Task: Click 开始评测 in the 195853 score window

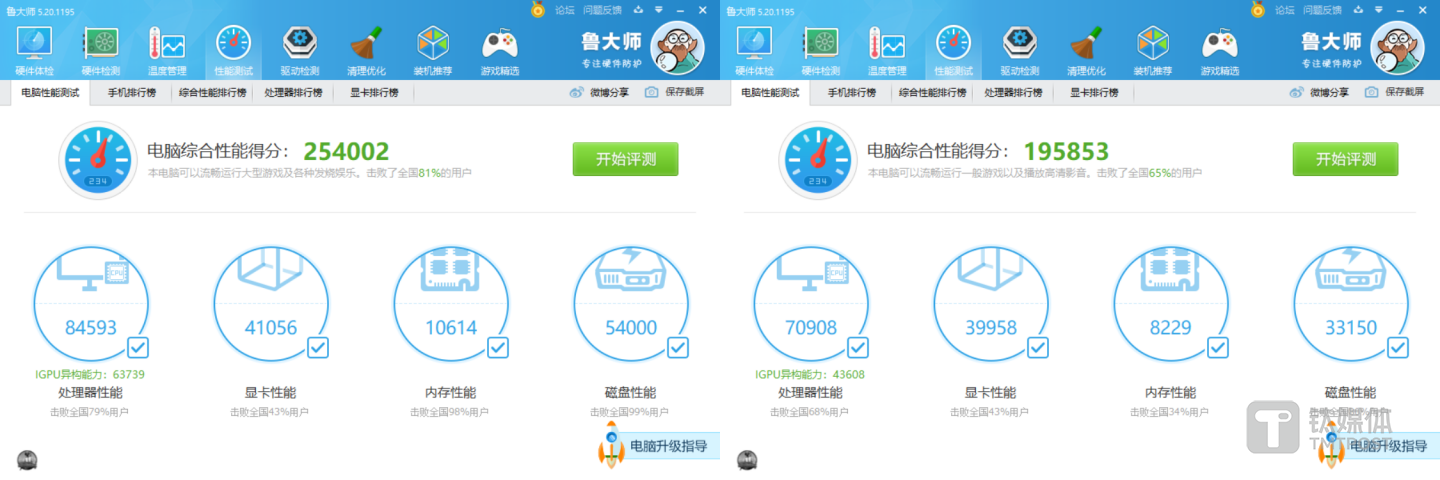Action: 1345,159
